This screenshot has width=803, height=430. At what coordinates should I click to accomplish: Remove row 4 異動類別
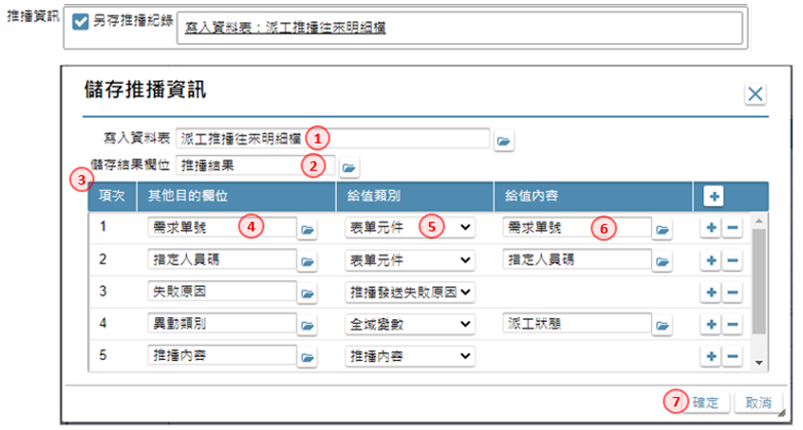pyautogui.click(x=732, y=324)
